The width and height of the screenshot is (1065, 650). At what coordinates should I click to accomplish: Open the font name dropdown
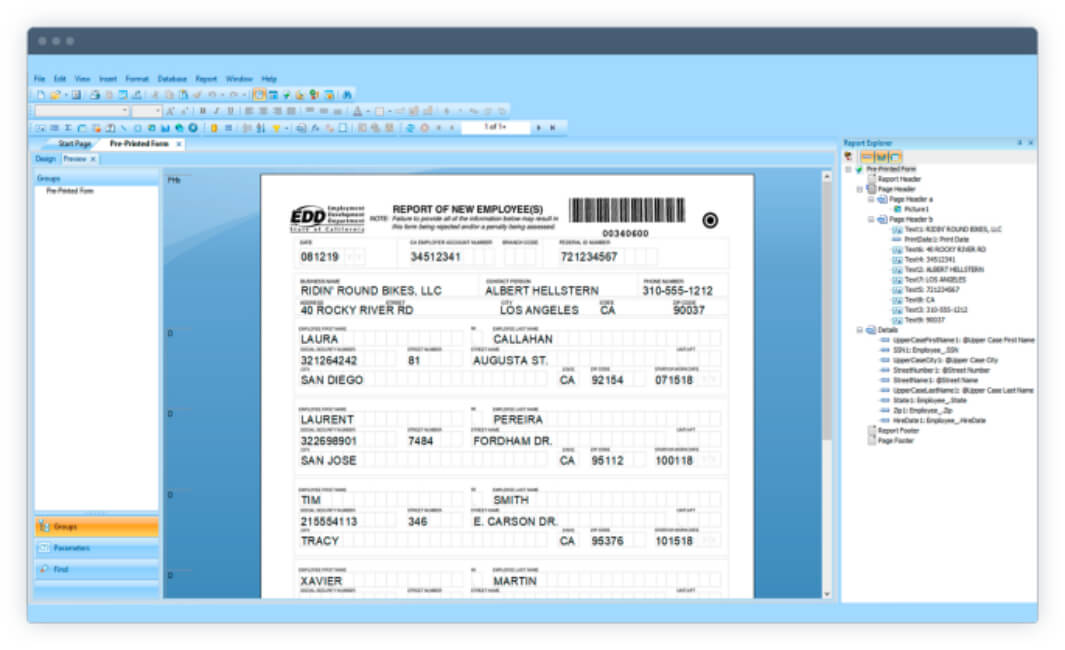tap(82, 111)
